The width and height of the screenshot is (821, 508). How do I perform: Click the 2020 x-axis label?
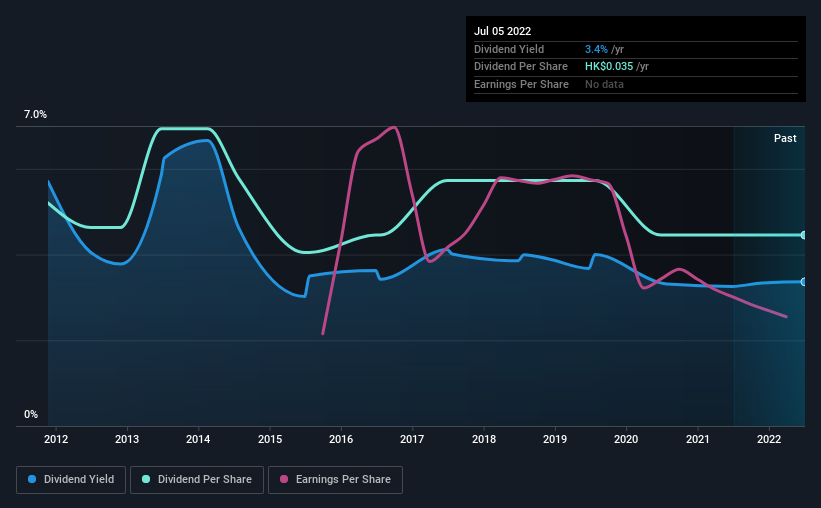626,439
